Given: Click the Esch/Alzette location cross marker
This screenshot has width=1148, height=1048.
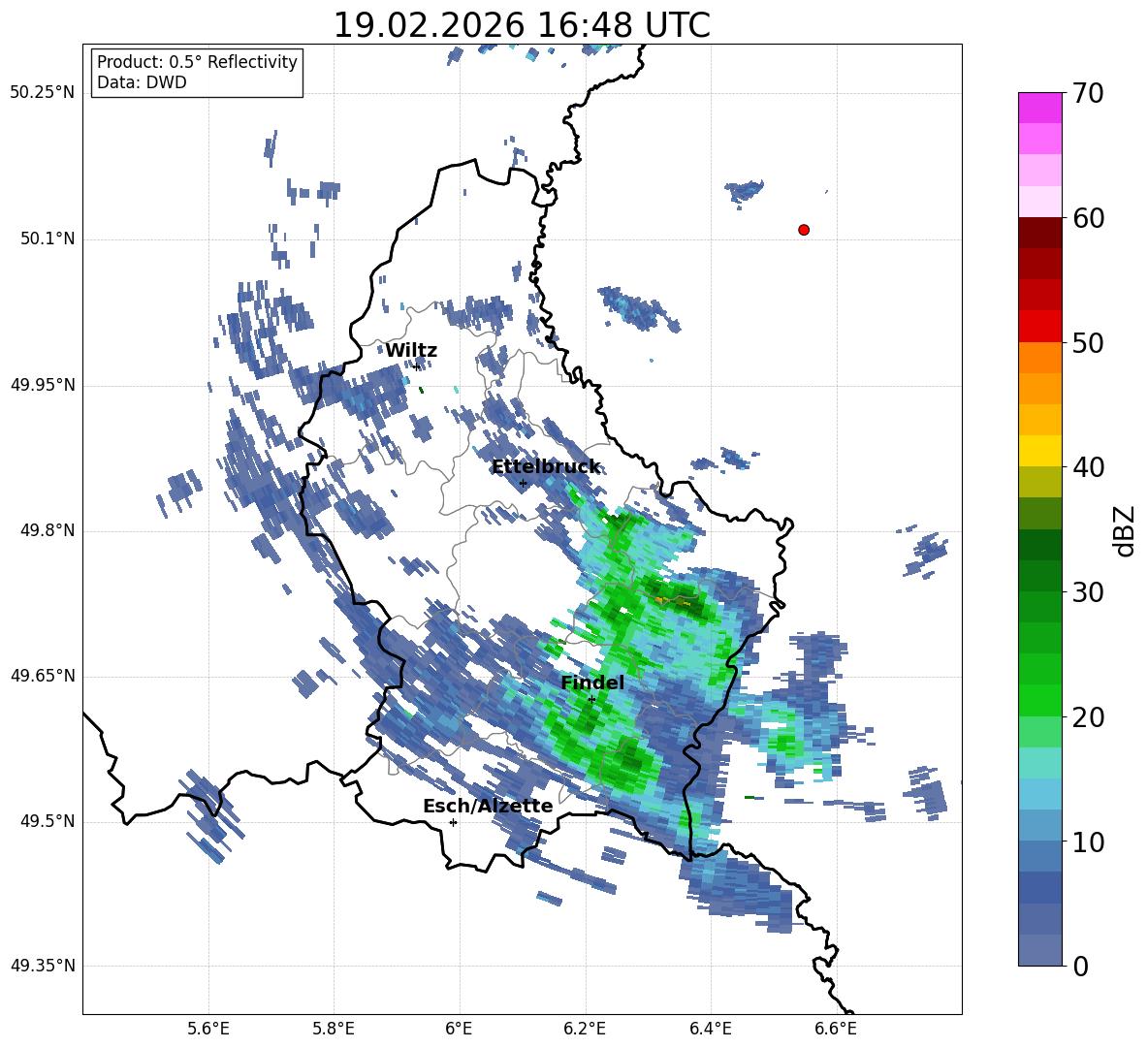Looking at the screenshot, I should click(453, 822).
